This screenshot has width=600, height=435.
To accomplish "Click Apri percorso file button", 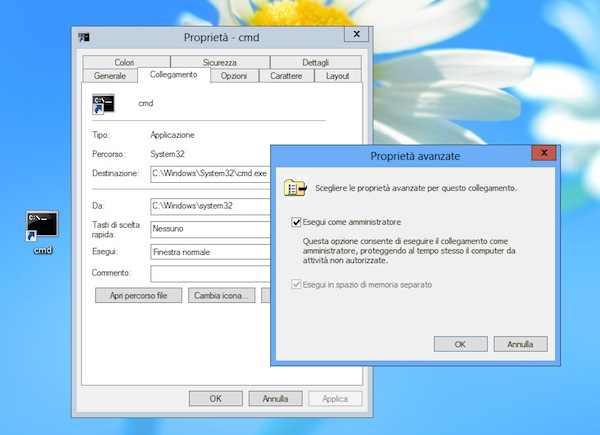I will 139,295.
